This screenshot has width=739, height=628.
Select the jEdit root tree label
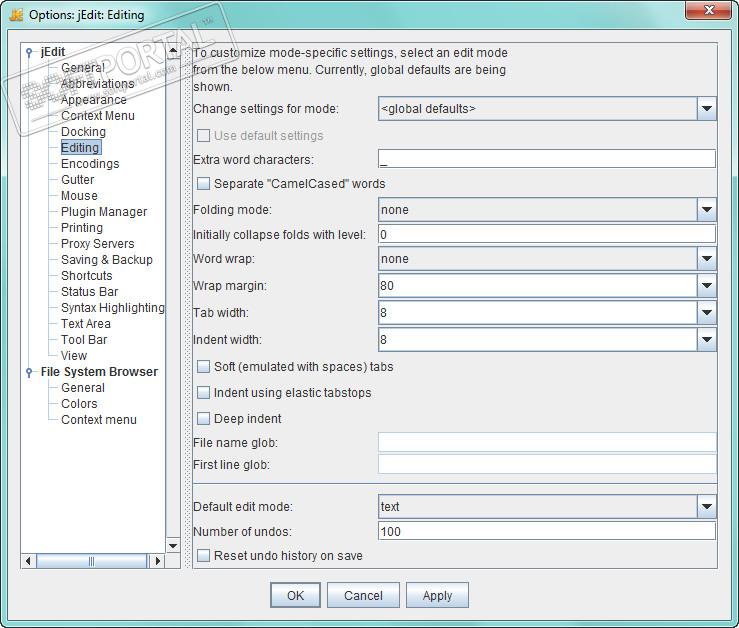click(53, 52)
